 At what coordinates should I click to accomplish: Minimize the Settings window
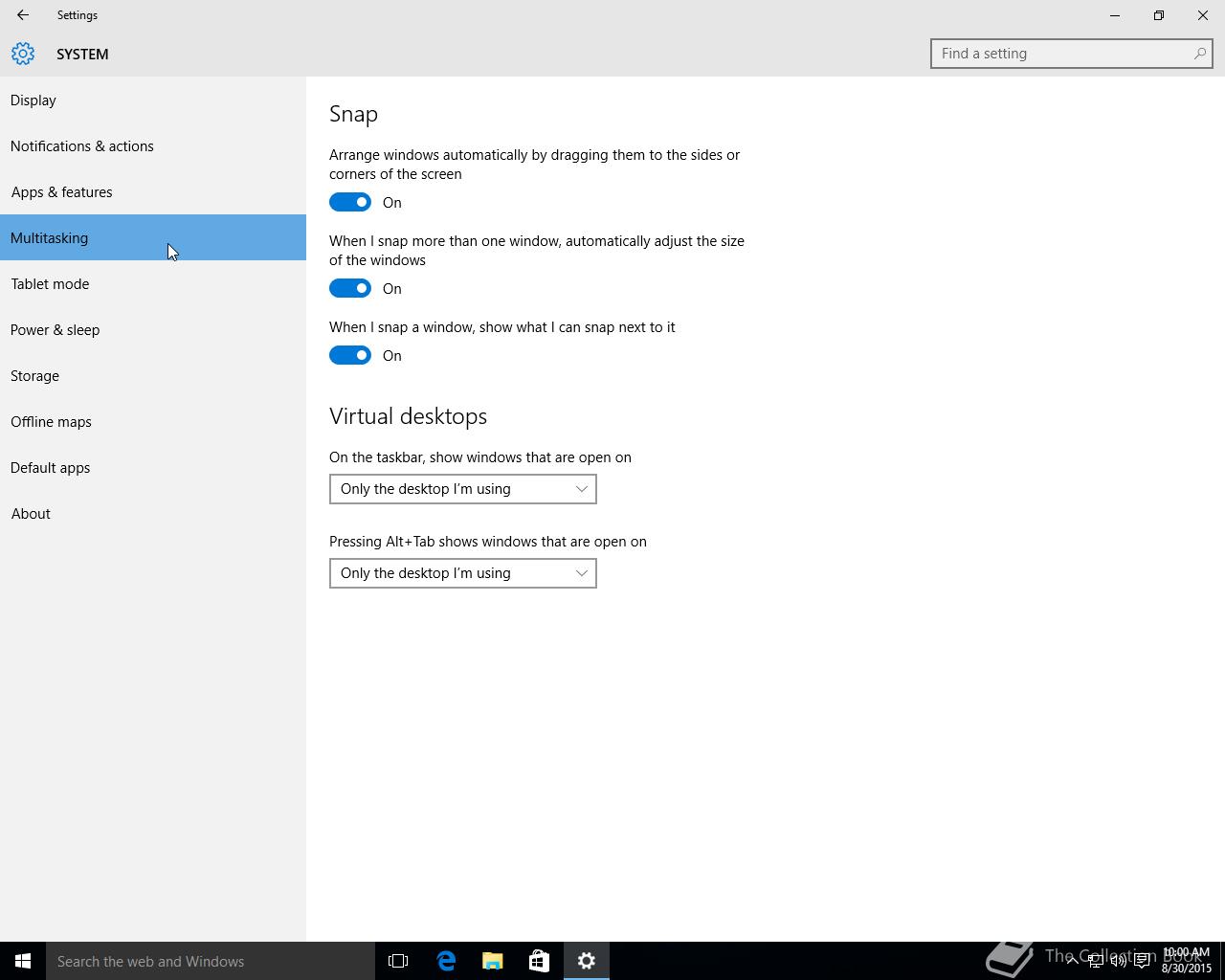click(1115, 15)
